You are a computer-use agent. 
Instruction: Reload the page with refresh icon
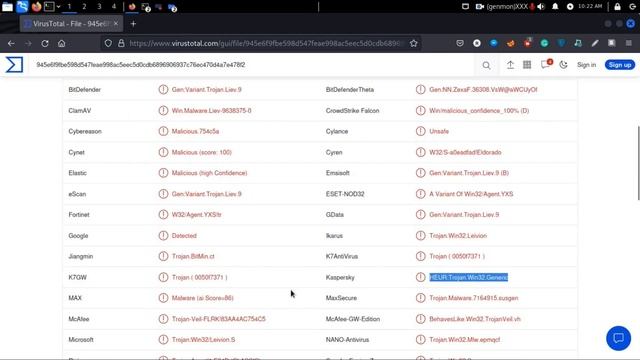point(45,43)
